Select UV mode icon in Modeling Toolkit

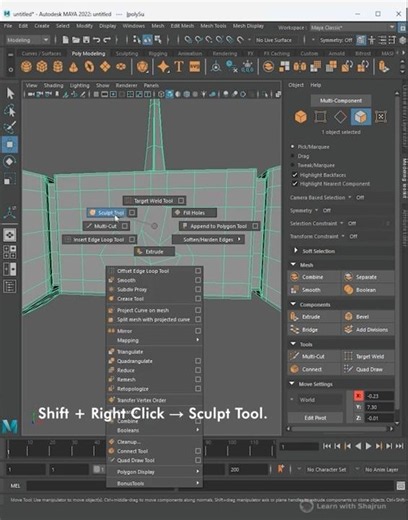[x=381, y=117]
